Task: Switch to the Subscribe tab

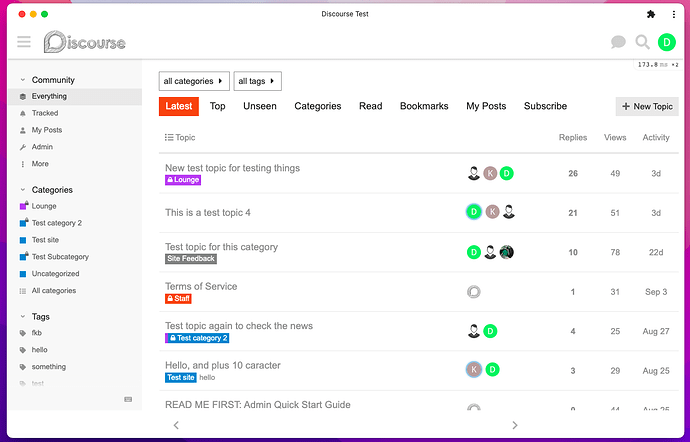Action: click(545, 106)
